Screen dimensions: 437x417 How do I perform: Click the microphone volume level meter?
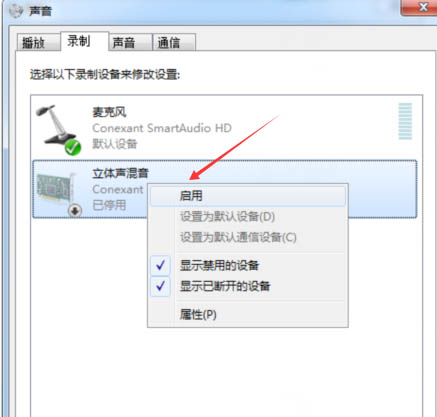point(405,121)
